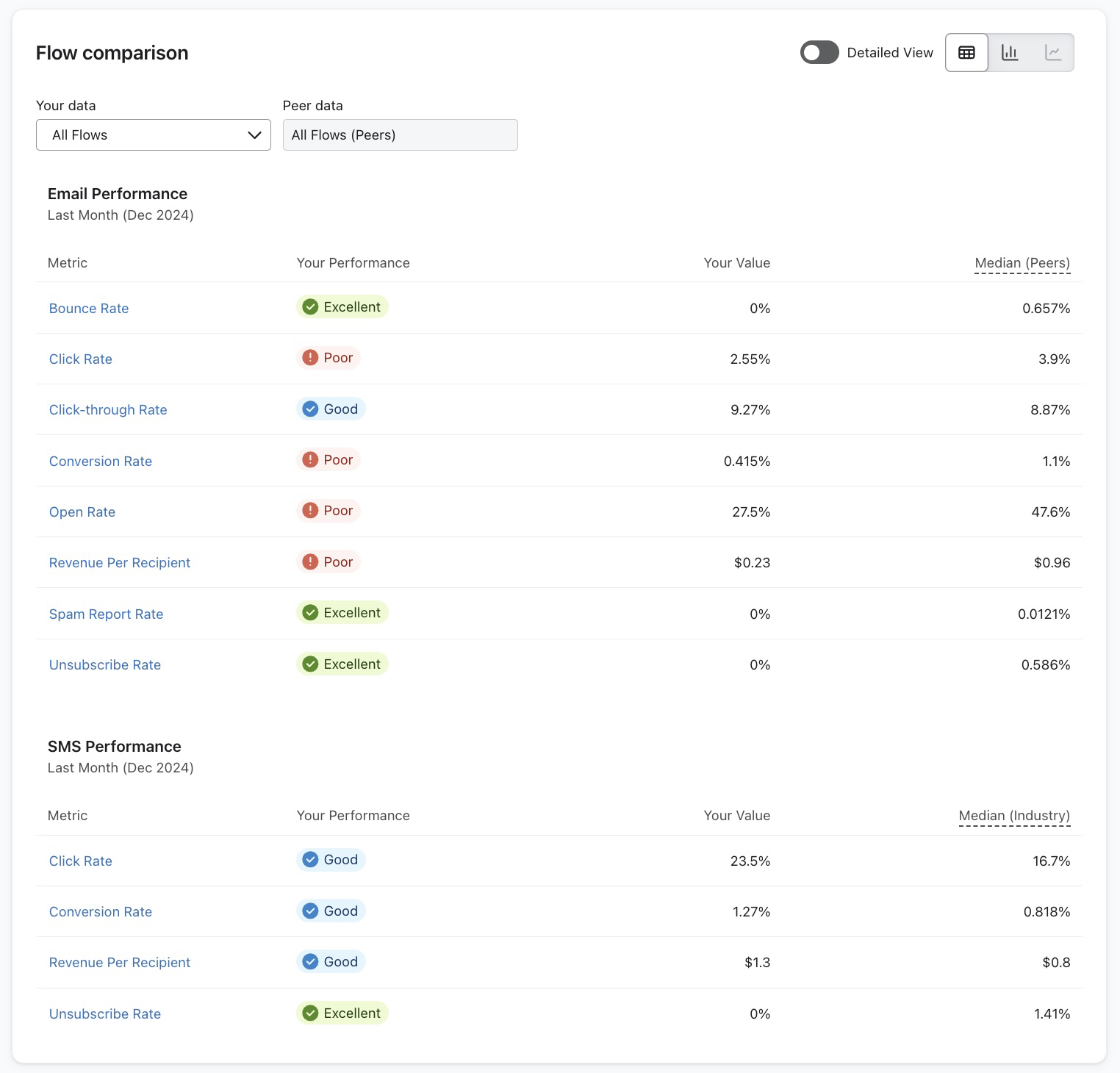Switch to table view icon
1120x1073 pixels.
pos(966,53)
